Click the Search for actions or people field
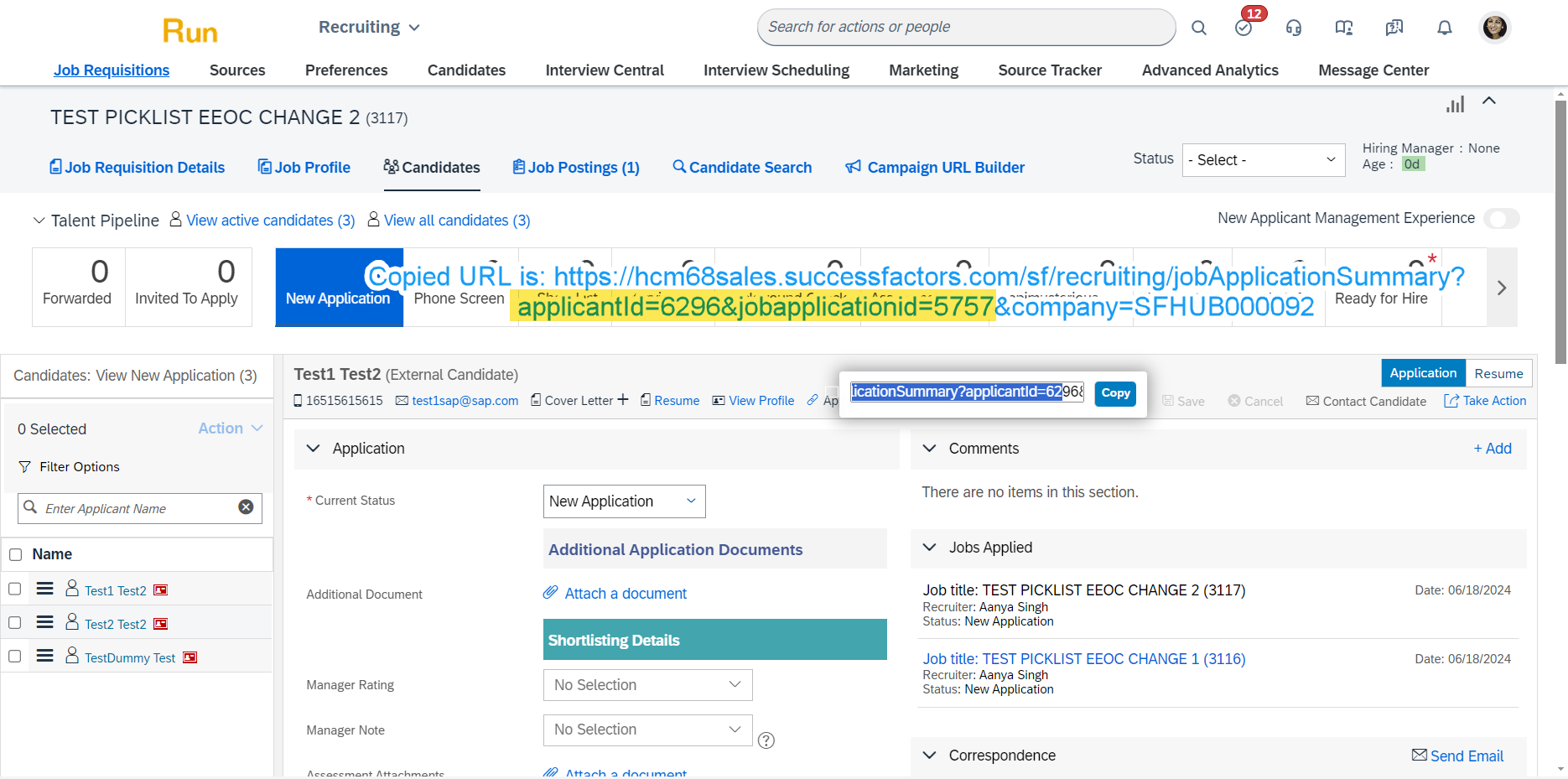This screenshot has height=779, width=1568. pyautogui.click(x=966, y=28)
